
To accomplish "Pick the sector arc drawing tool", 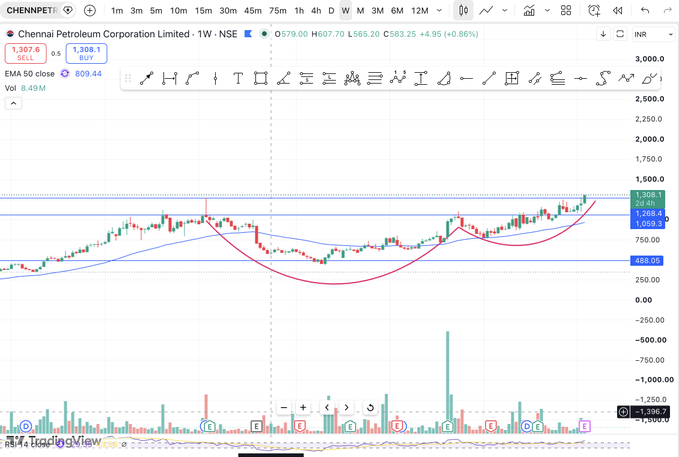I will tap(443, 78).
